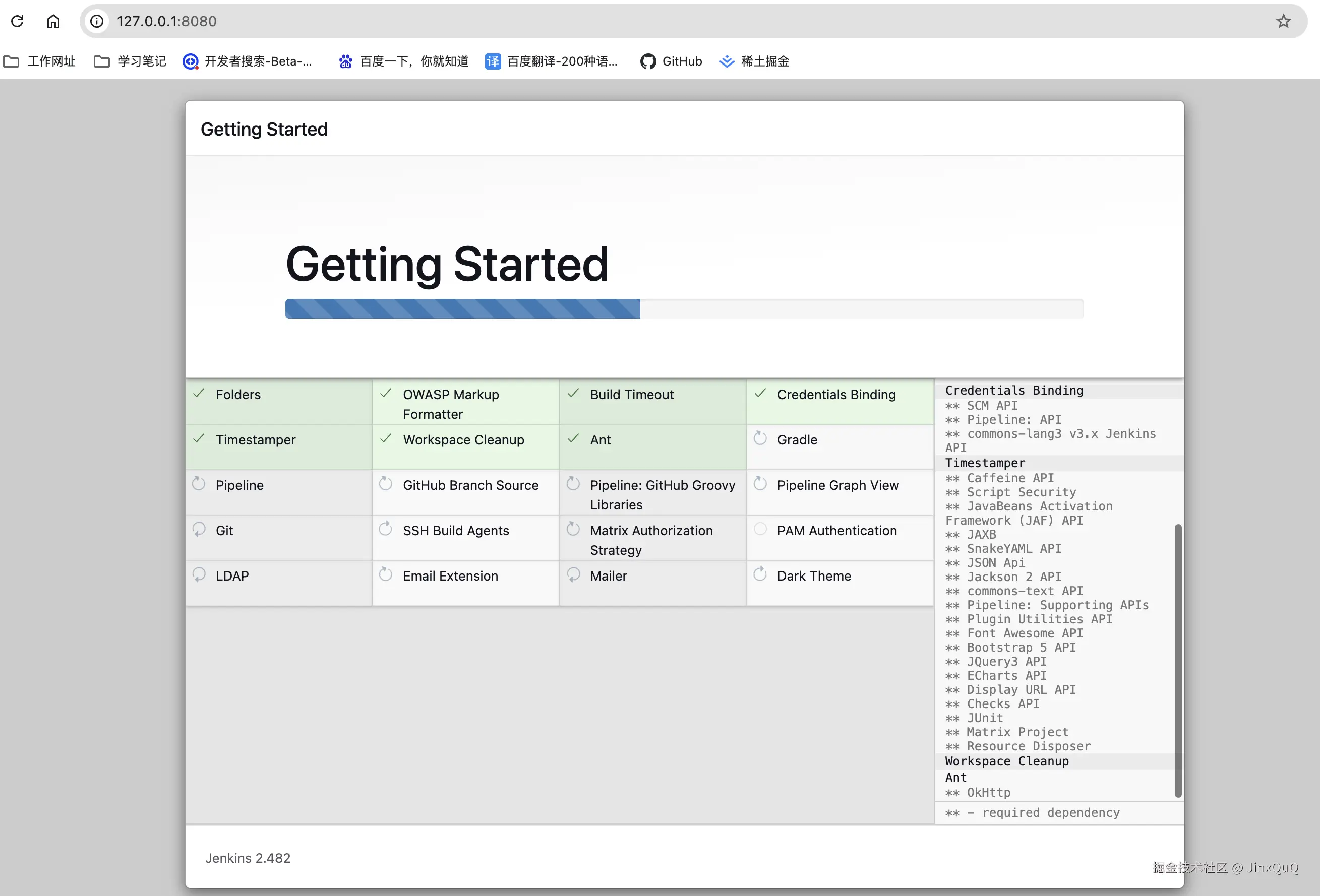
Task: Click the browser home icon
Action: point(53,21)
